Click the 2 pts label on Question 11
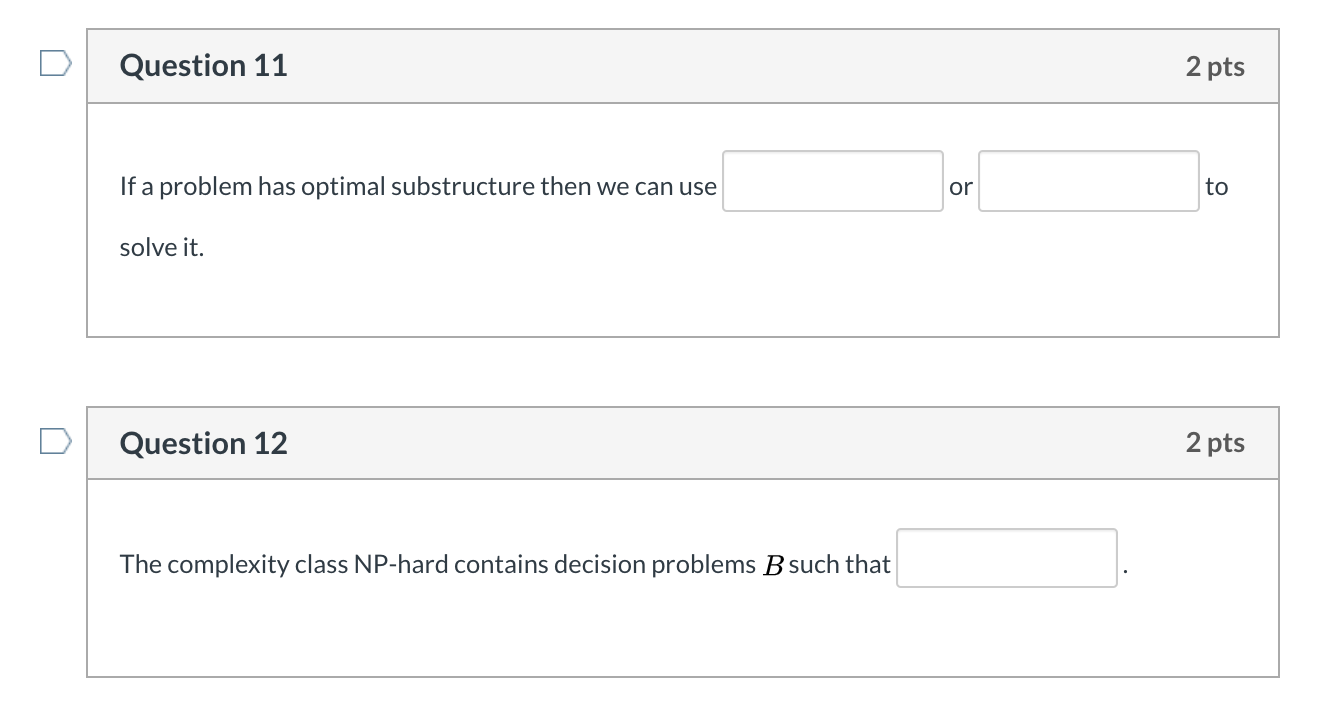1326x716 pixels. point(1214,65)
